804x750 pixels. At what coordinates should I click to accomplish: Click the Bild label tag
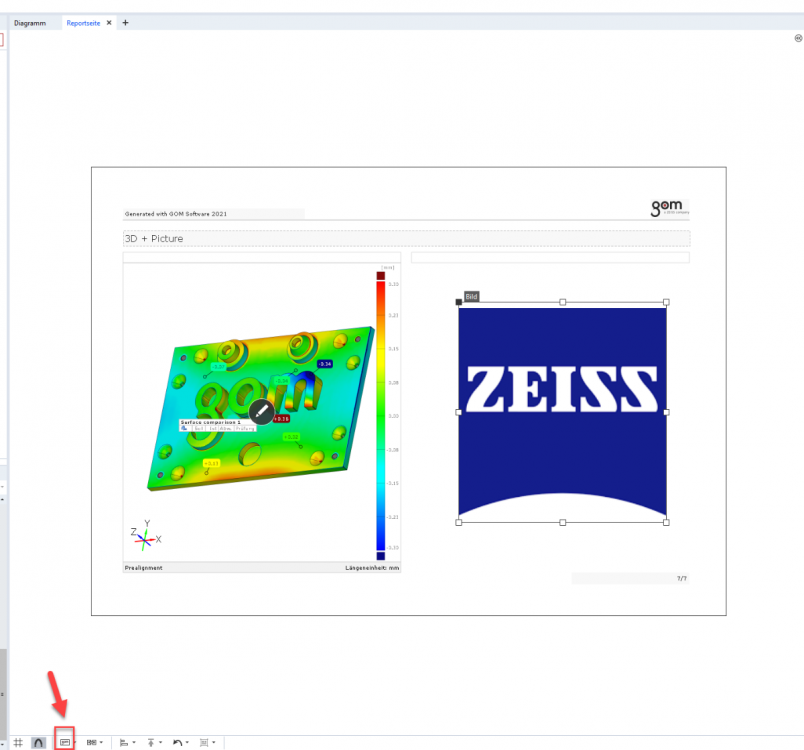pyautogui.click(x=471, y=296)
